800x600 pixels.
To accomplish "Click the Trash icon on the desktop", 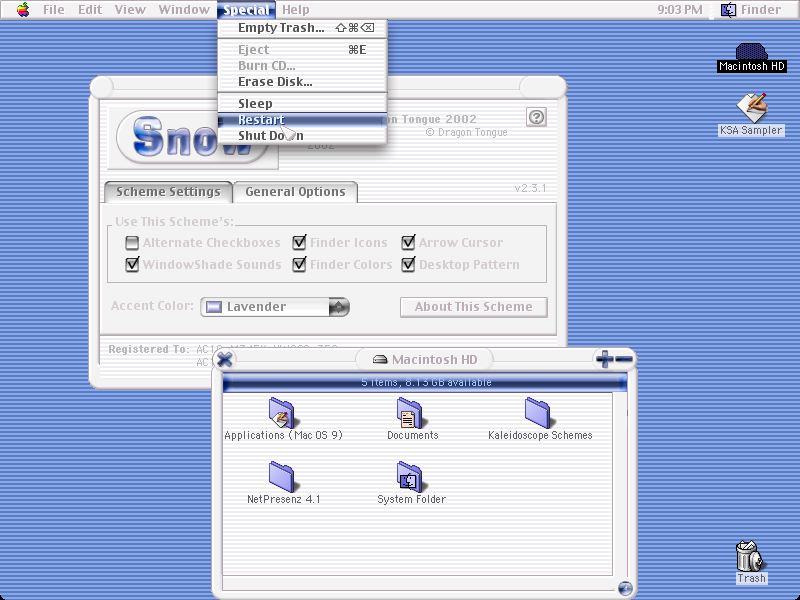I will coord(749,557).
